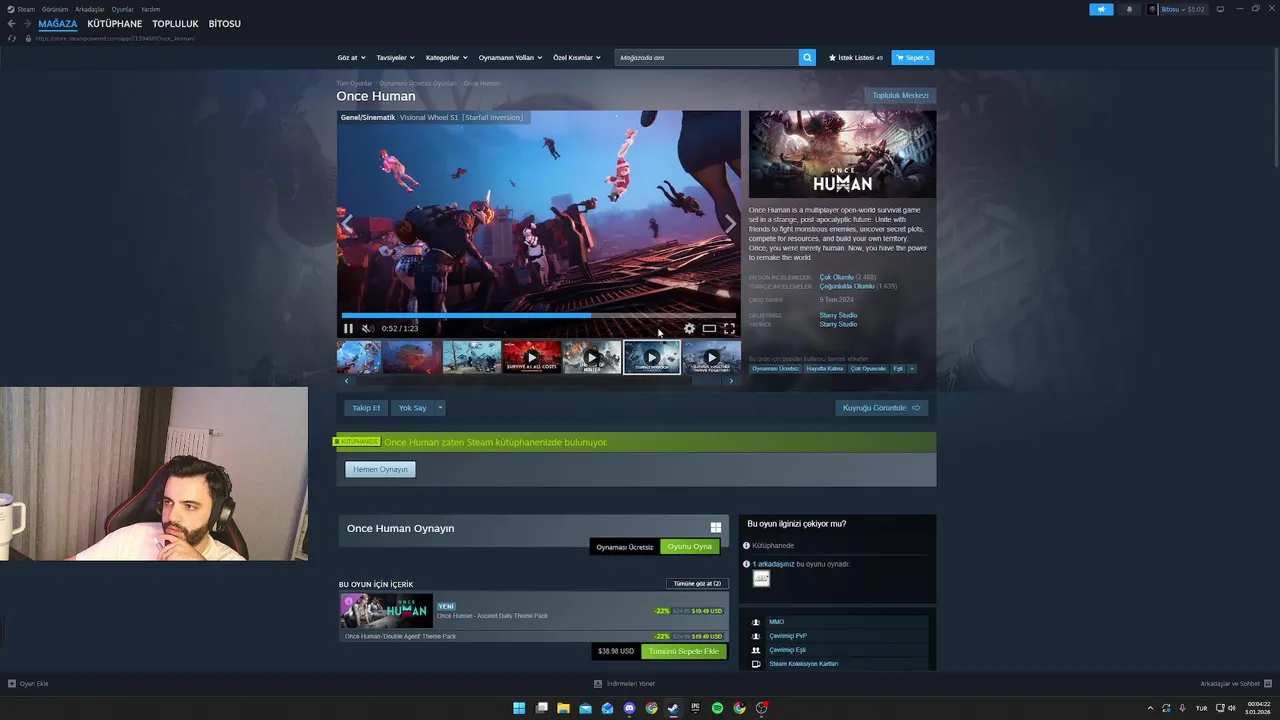Expand the Kategoriler dropdown
The image size is (1280, 720).
(x=446, y=57)
